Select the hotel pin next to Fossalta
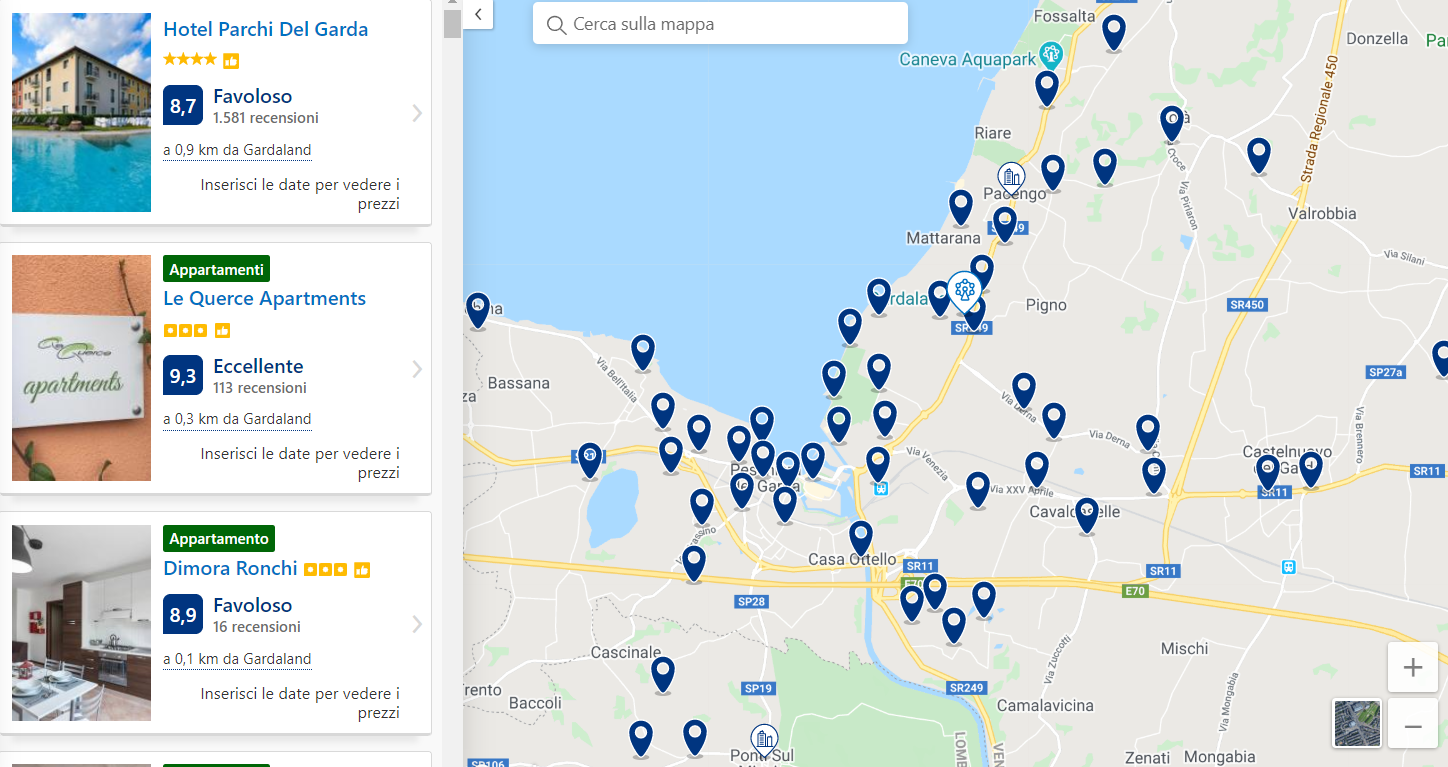1448x767 pixels. click(1113, 33)
